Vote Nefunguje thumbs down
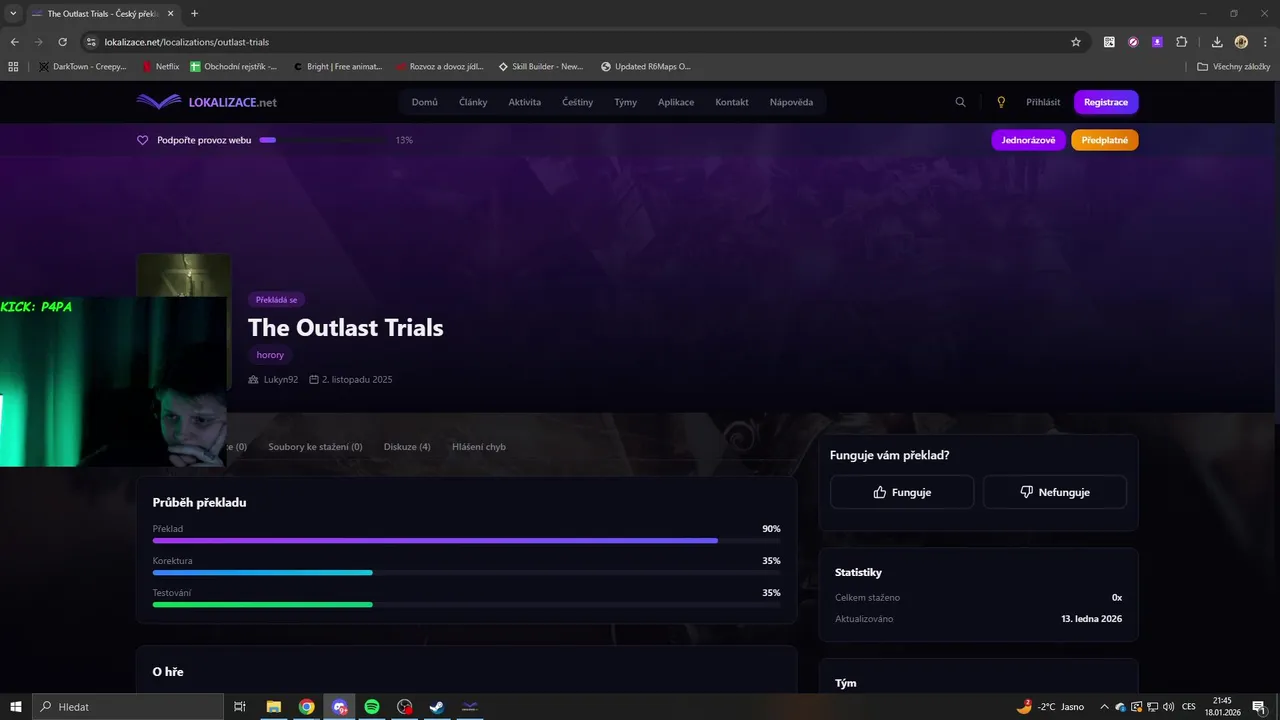The width and height of the screenshot is (1280, 720). click(1055, 492)
